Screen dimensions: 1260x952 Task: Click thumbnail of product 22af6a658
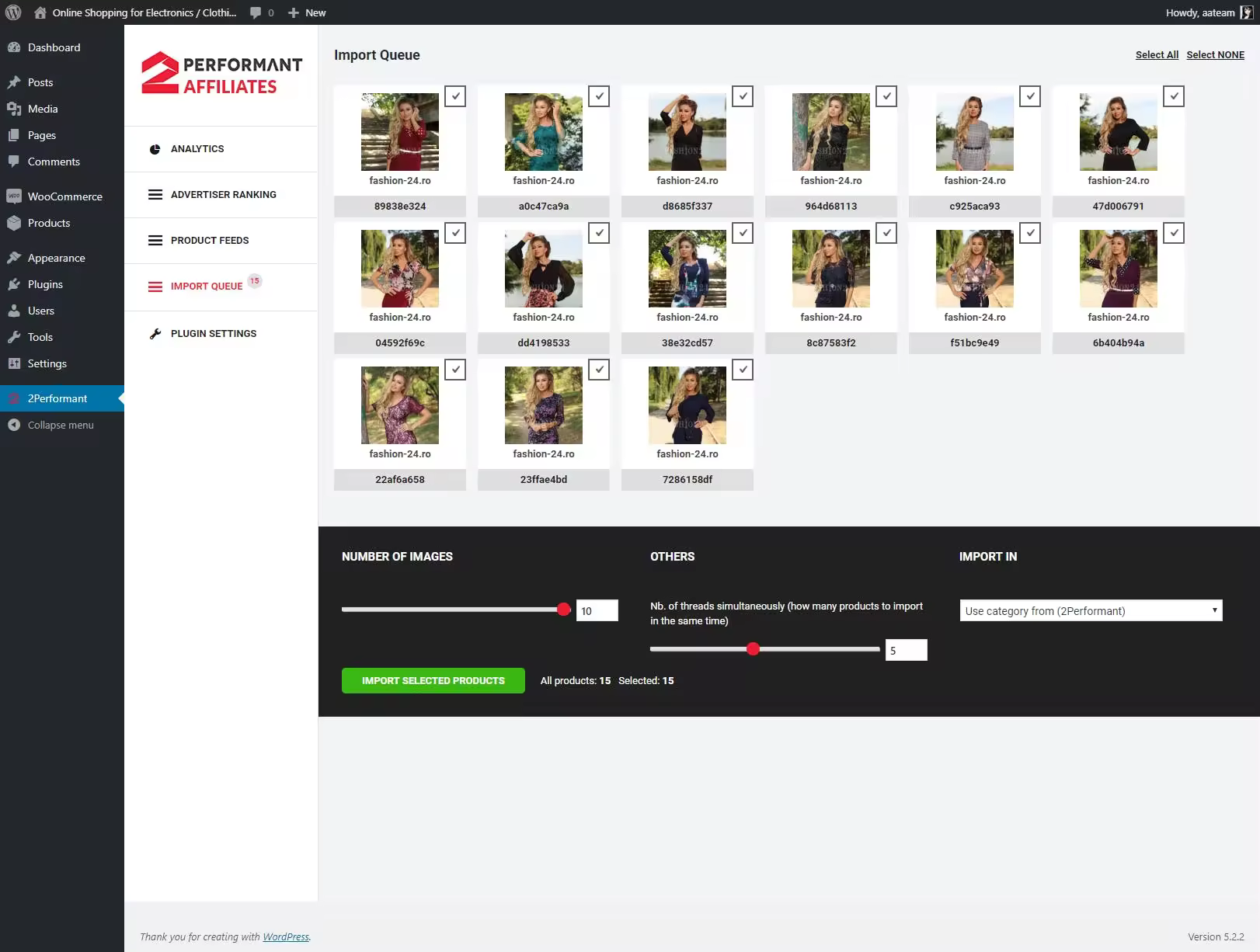pyautogui.click(x=400, y=405)
